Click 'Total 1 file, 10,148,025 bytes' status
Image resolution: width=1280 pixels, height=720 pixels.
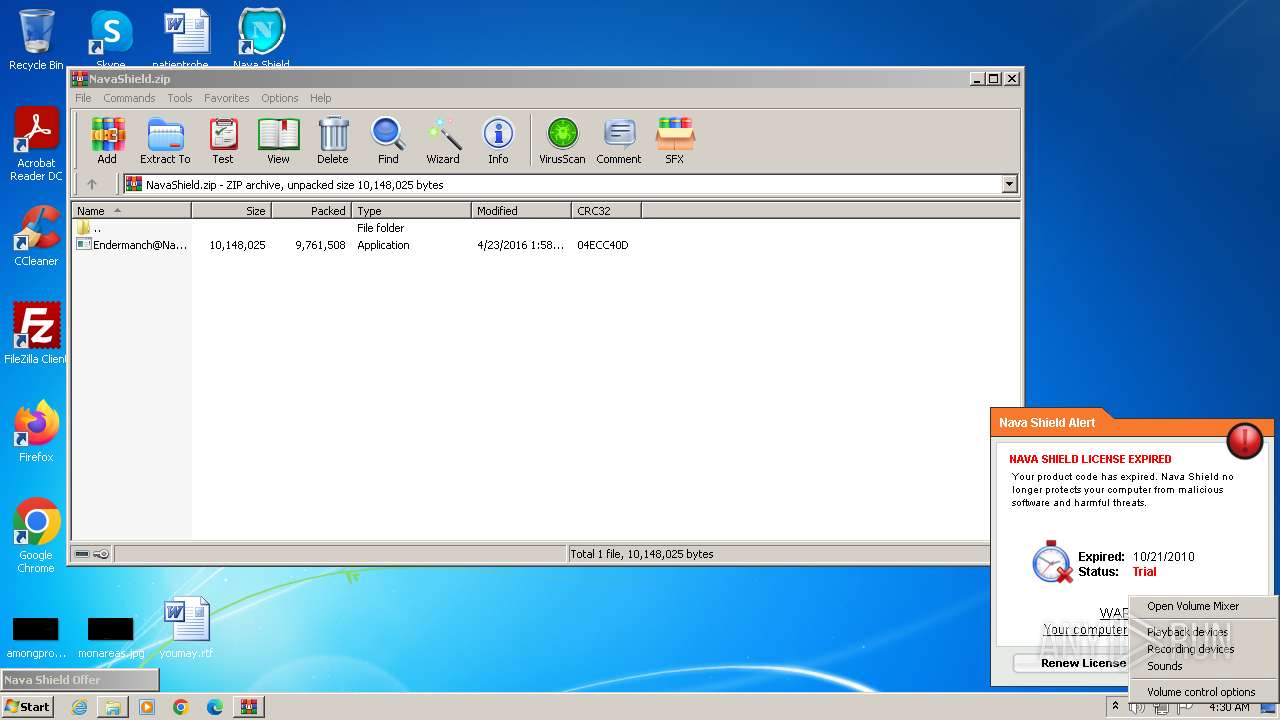(642, 554)
